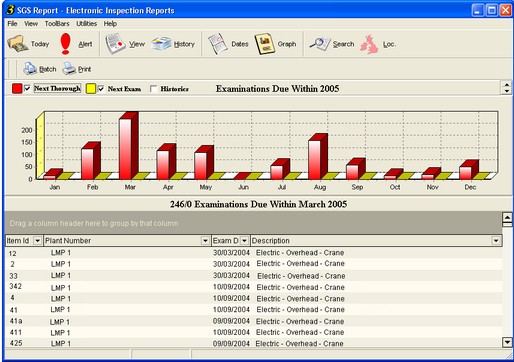The width and height of the screenshot is (514, 362).
Task: Open the History stacked papers icon
Action: point(161,44)
